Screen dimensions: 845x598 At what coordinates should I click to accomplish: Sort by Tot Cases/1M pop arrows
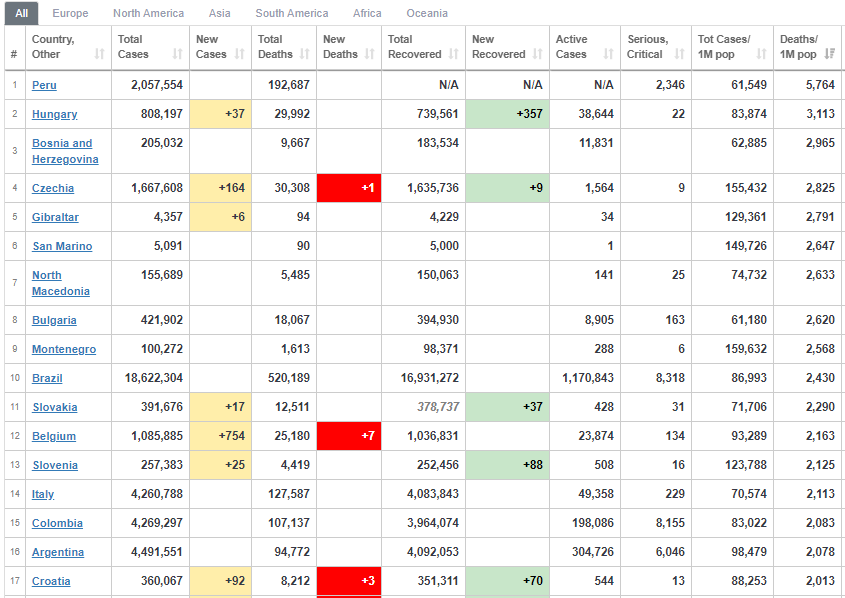click(761, 54)
